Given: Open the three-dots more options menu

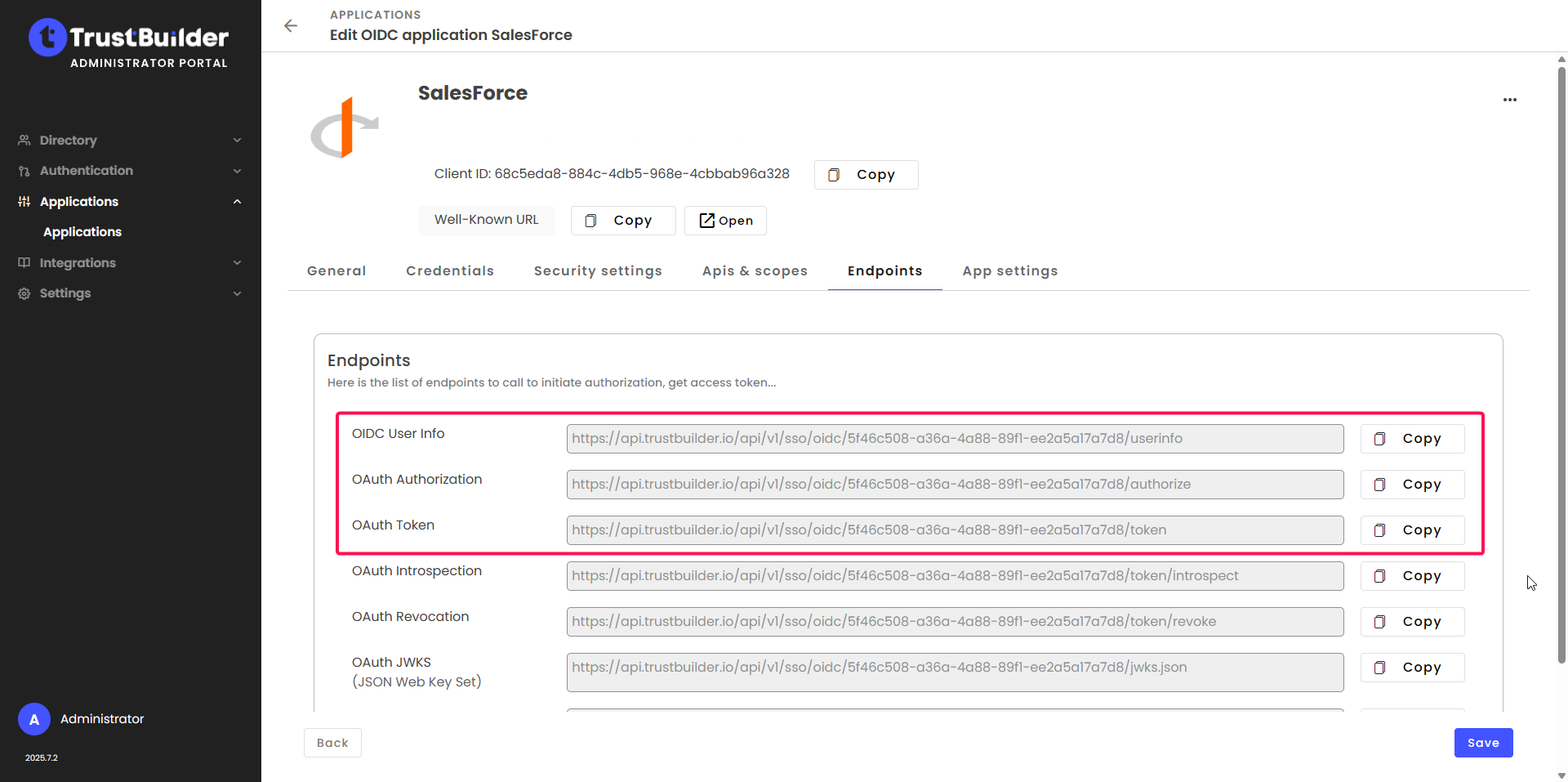Looking at the screenshot, I should pyautogui.click(x=1509, y=100).
